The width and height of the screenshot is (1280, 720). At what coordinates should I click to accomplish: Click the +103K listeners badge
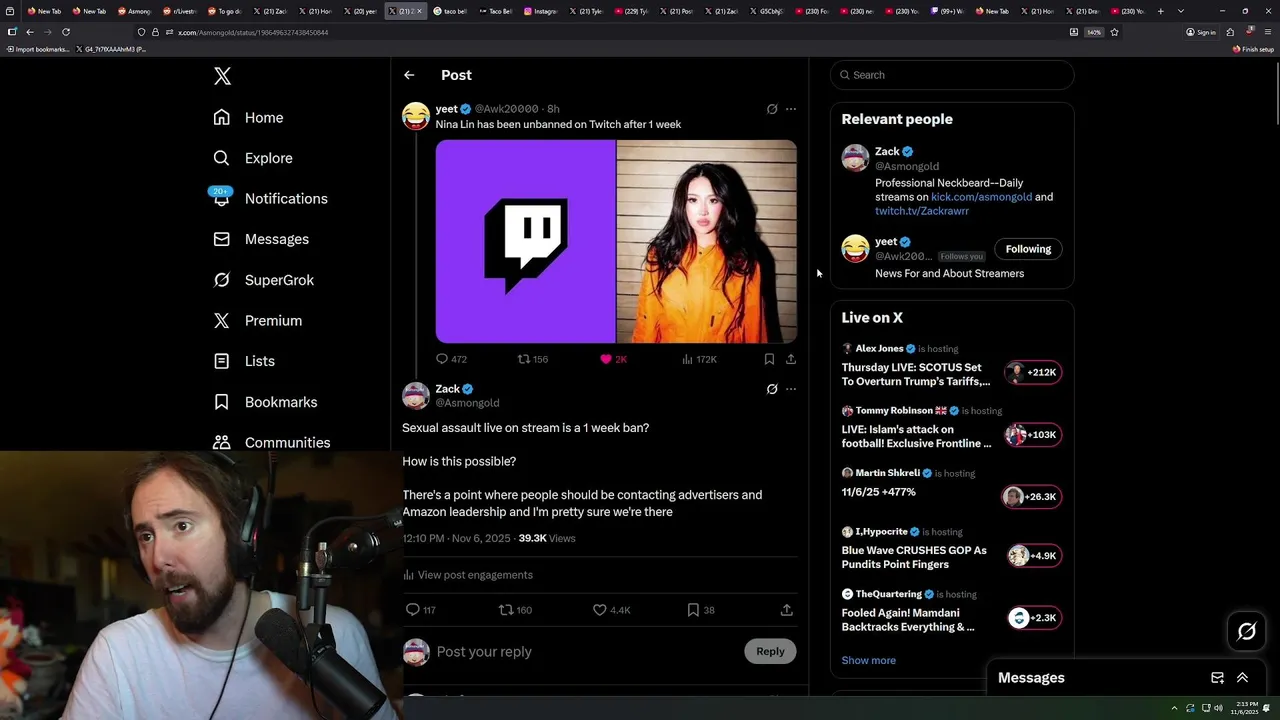1033,435
